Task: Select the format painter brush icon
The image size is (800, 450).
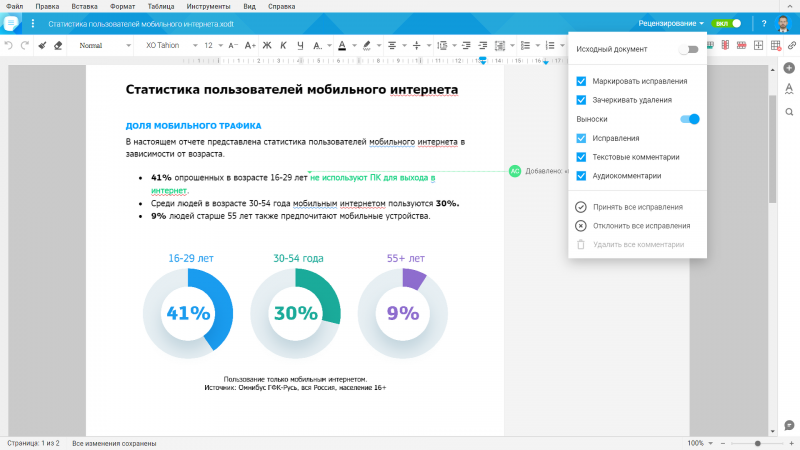Action: click(42, 45)
